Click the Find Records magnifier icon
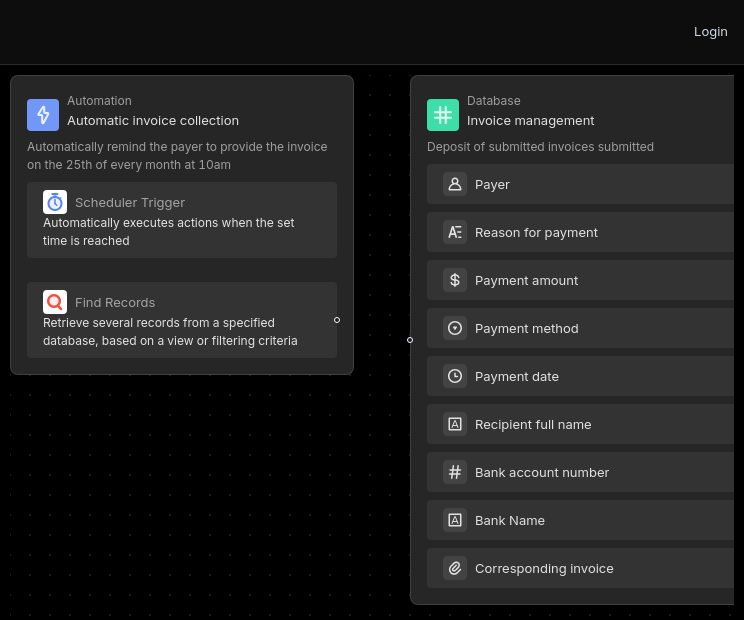This screenshot has width=744, height=620. pos(55,302)
